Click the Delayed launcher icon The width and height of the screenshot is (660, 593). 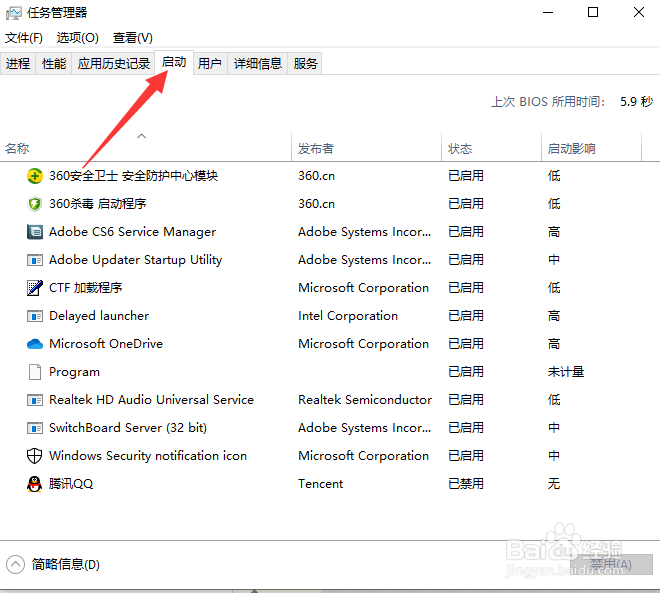pyautogui.click(x=35, y=316)
